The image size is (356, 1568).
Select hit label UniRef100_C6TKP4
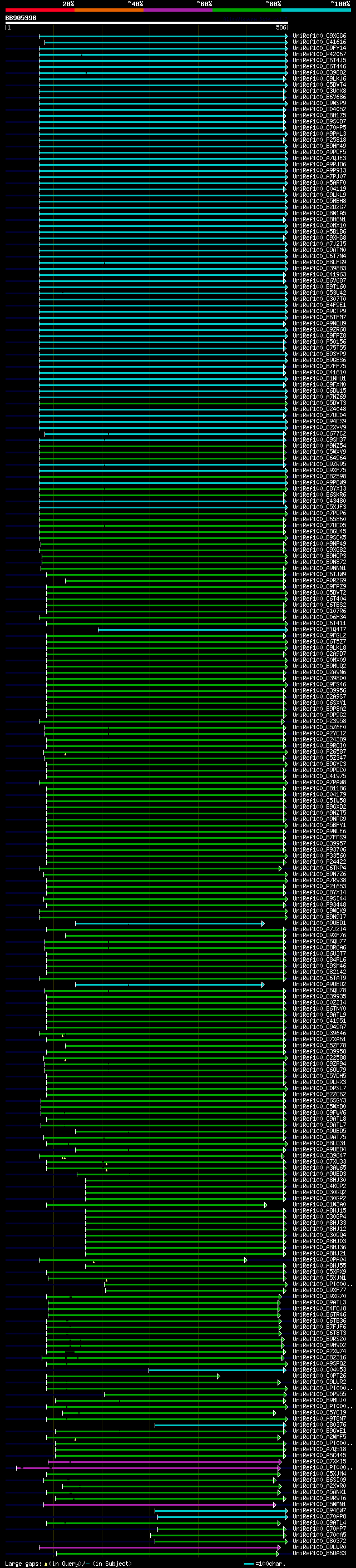click(x=319, y=867)
